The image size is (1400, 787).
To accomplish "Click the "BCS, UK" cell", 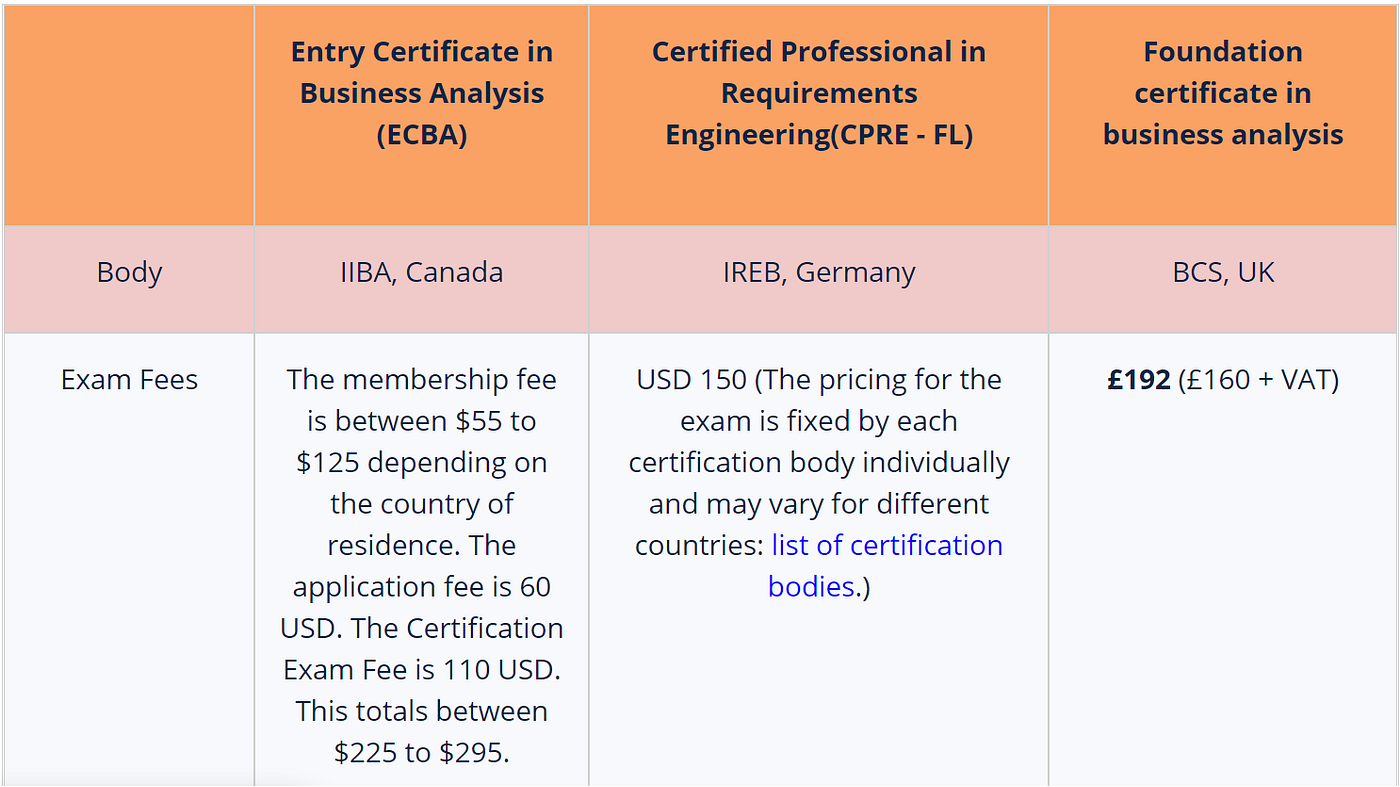I will coord(1222,272).
